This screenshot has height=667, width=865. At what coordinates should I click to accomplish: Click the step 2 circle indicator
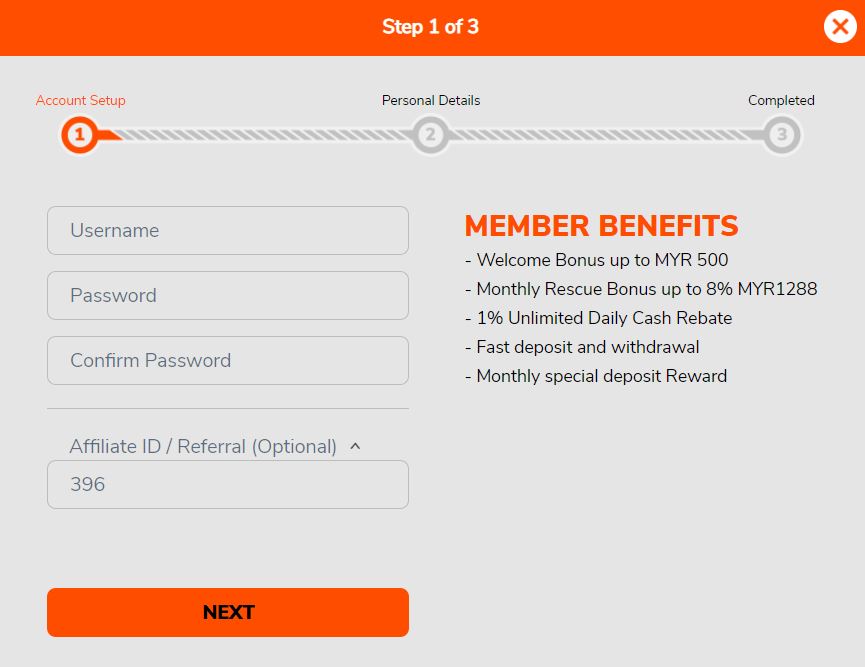pyautogui.click(x=430, y=134)
